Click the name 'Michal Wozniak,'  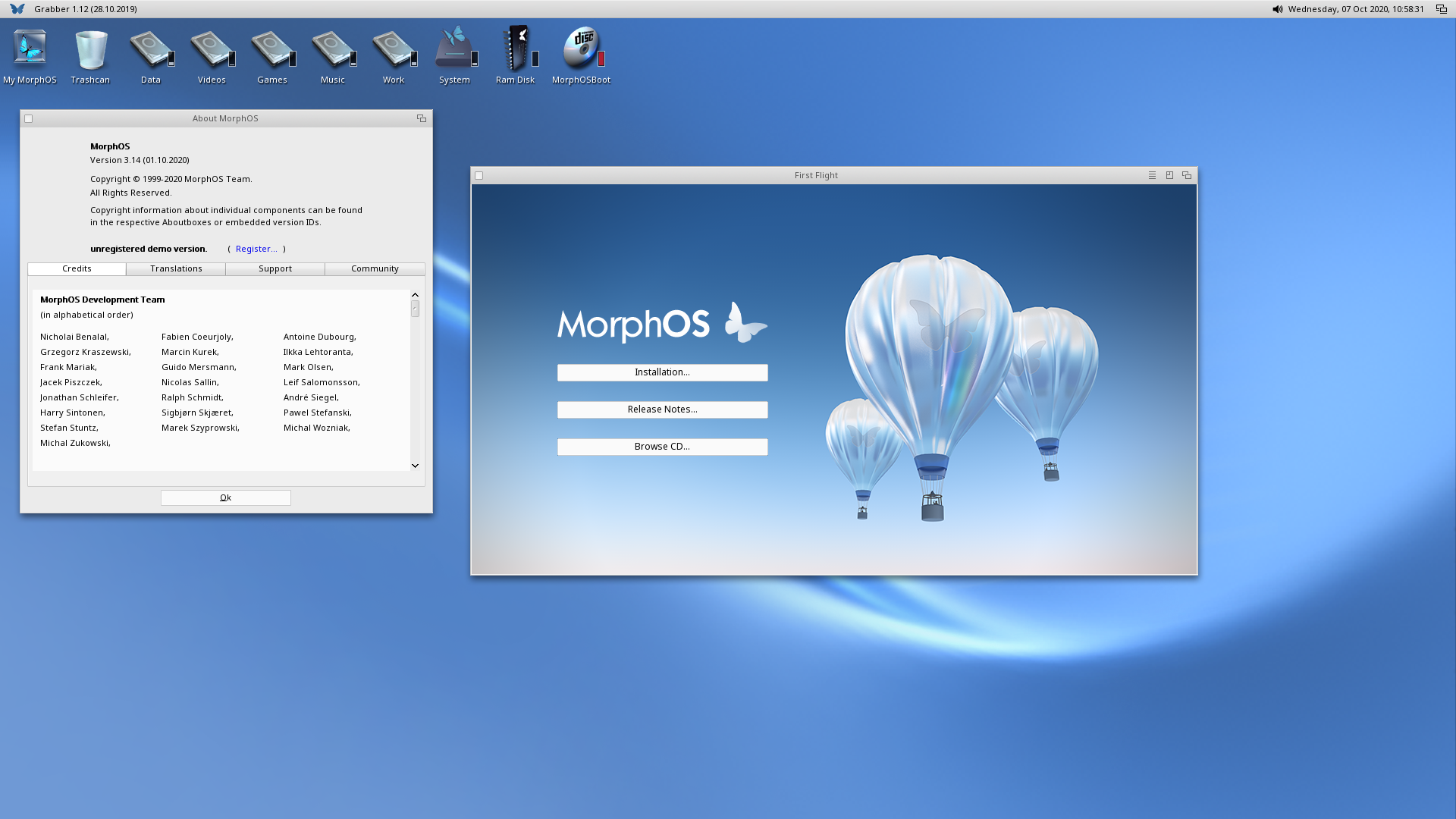pyautogui.click(x=317, y=428)
